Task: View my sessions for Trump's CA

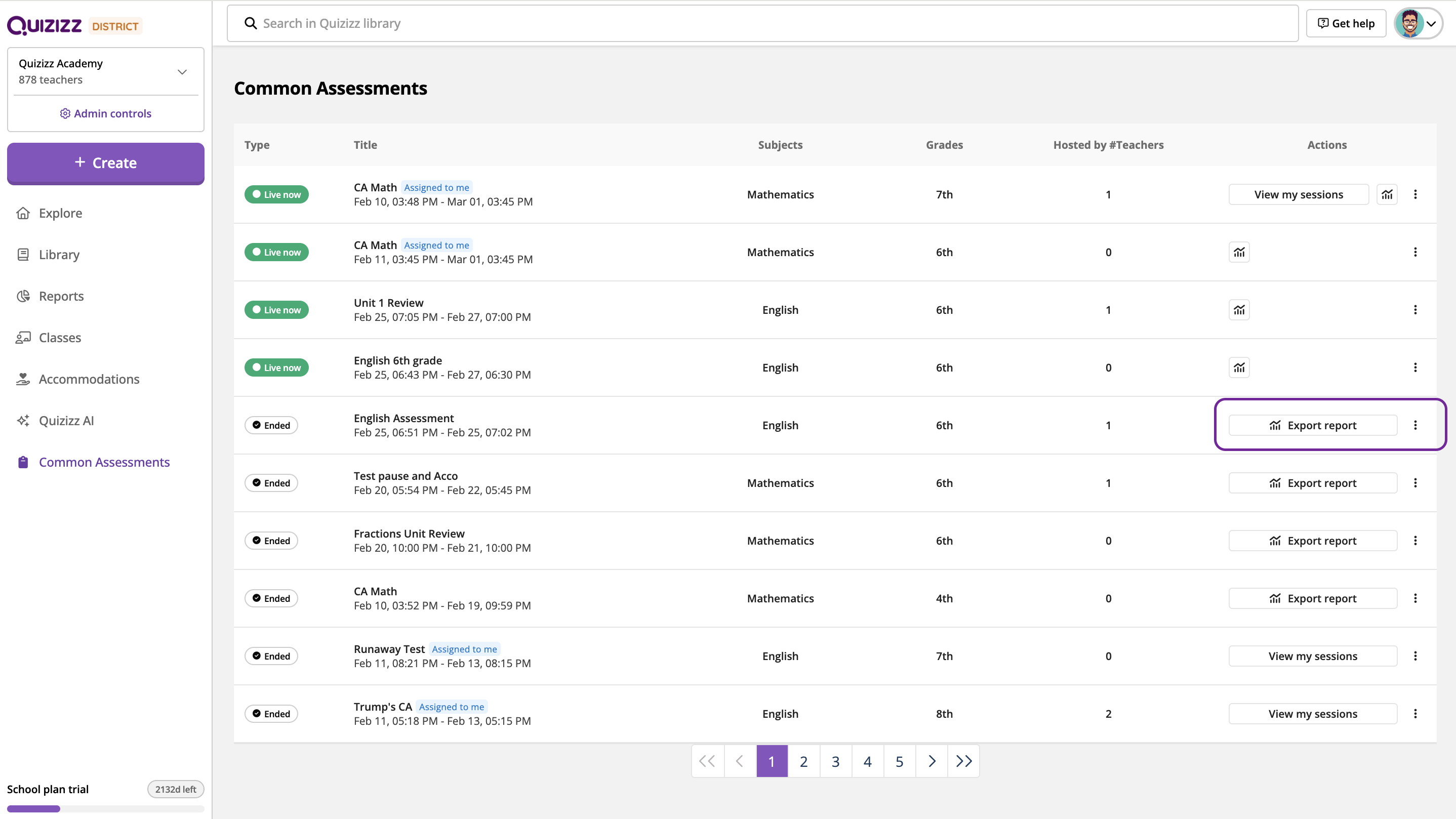Action: click(x=1312, y=713)
